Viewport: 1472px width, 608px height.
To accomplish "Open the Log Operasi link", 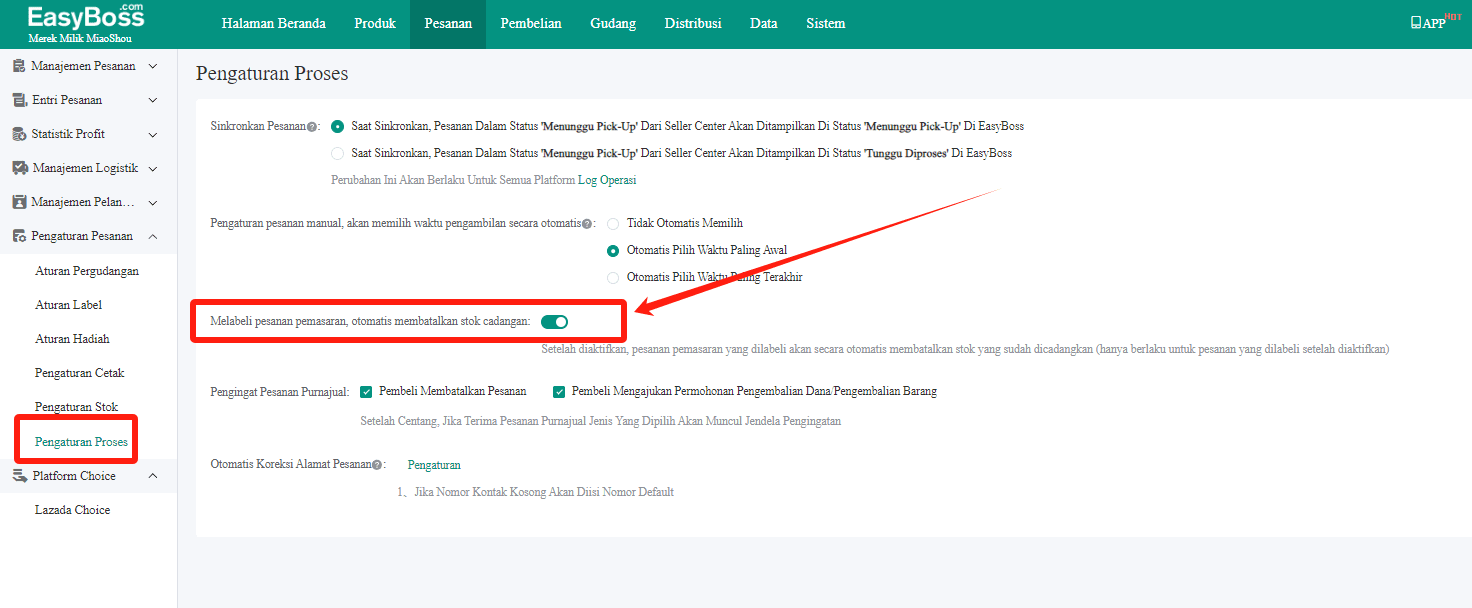I will [x=607, y=181].
